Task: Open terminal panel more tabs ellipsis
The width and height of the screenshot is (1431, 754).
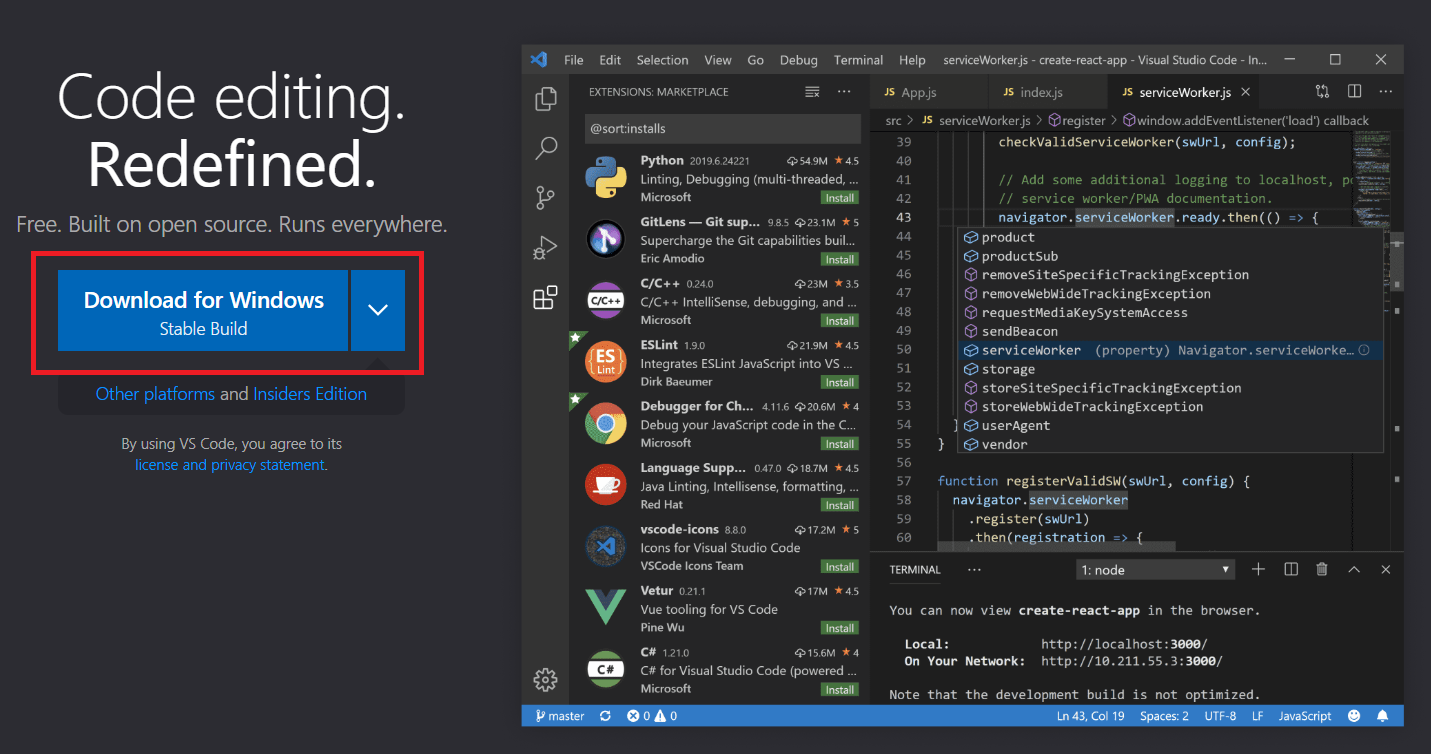Action: [975, 569]
